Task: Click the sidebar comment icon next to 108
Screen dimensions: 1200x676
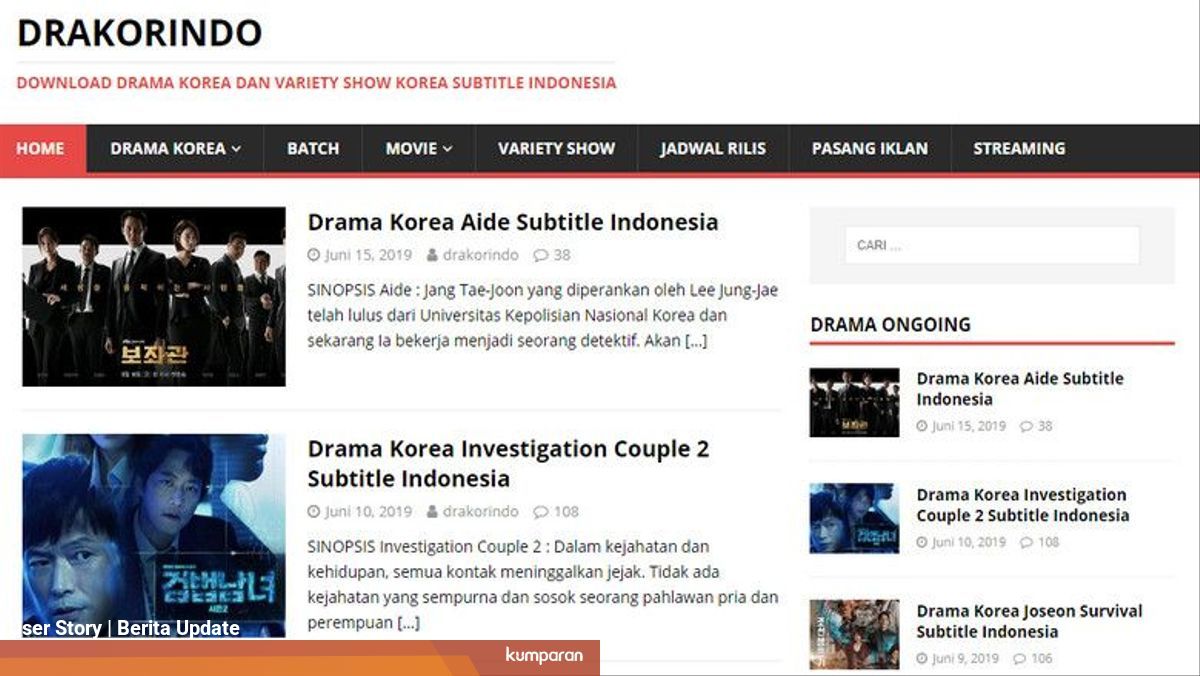Action: 1026,542
